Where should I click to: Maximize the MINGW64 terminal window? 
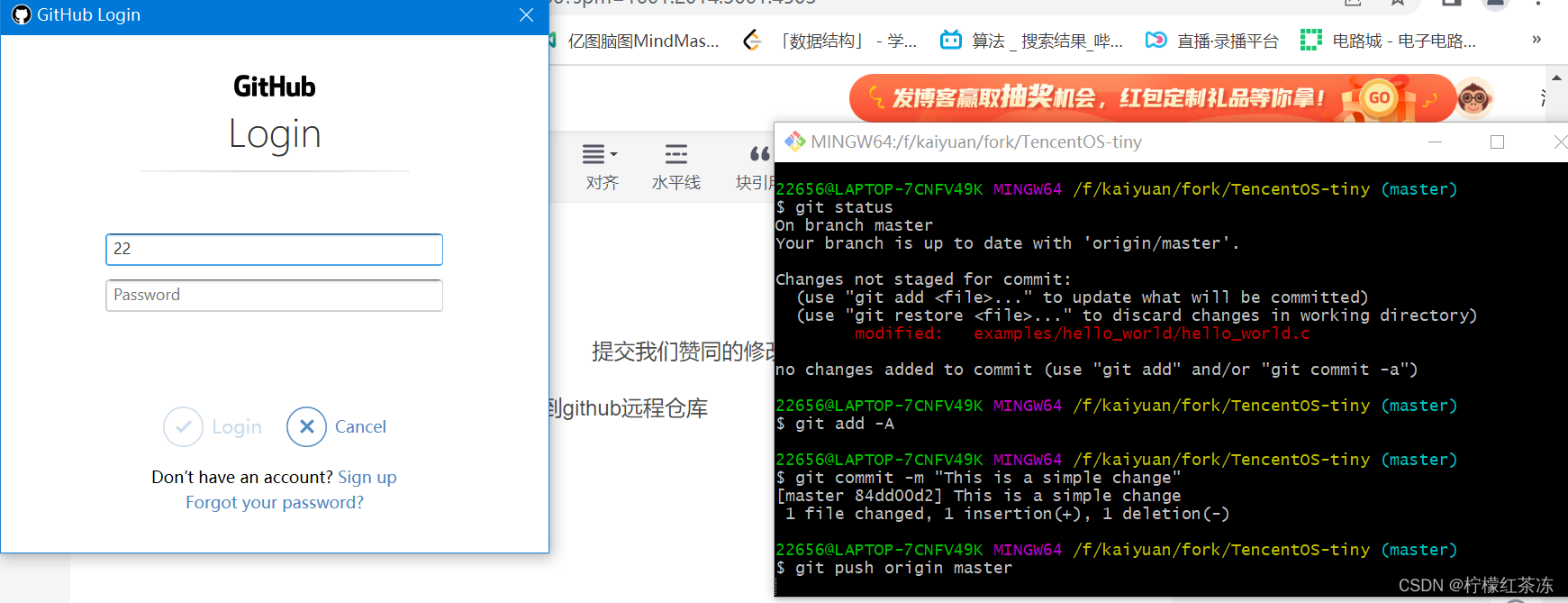1498,142
